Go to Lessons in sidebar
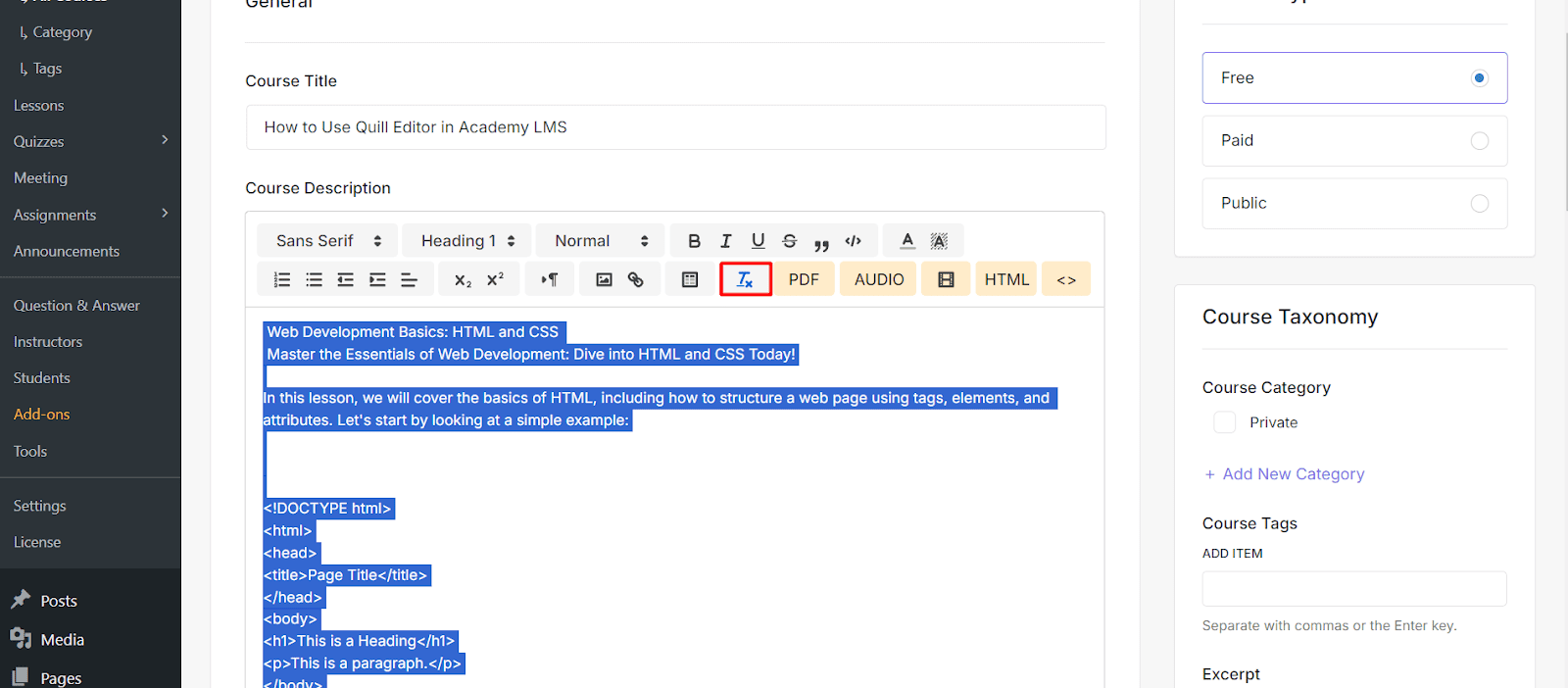 [x=38, y=106]
